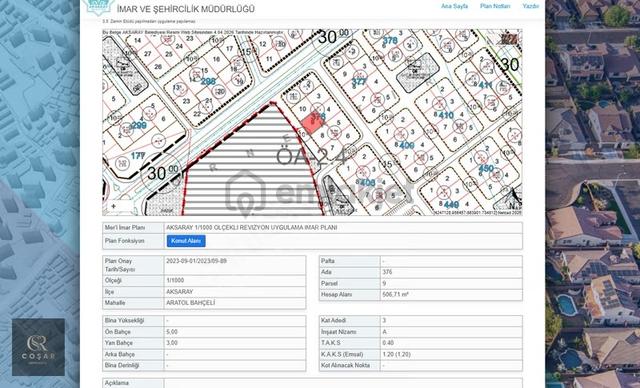The width and height of the screenshot is (640, 388).
Task: Select the Yan Bahçe value '3,00'
Action: point(172,343)
